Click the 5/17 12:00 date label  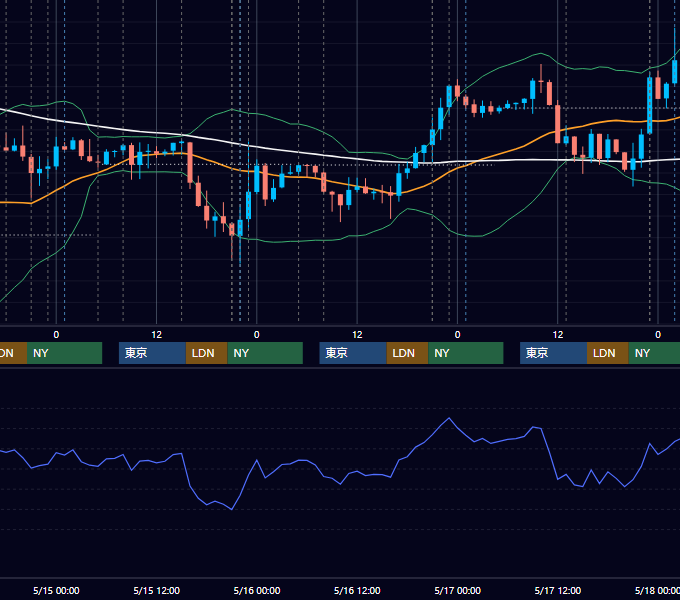[558, 590]
